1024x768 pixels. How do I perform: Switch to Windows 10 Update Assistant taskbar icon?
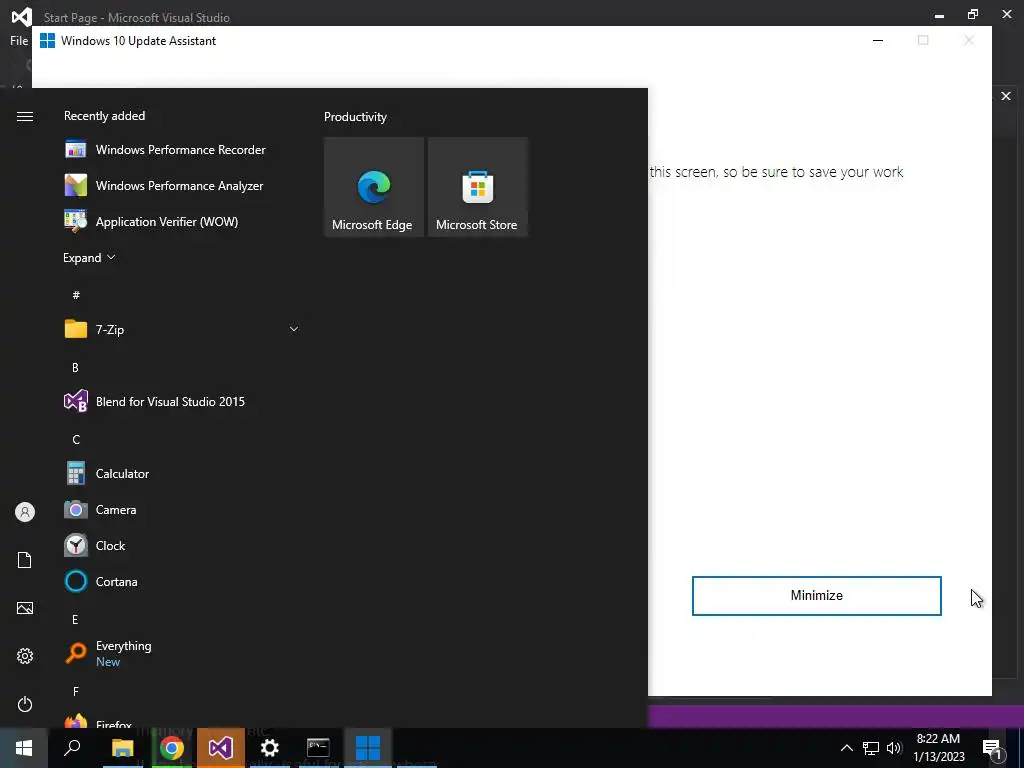[x=368, y=748]
